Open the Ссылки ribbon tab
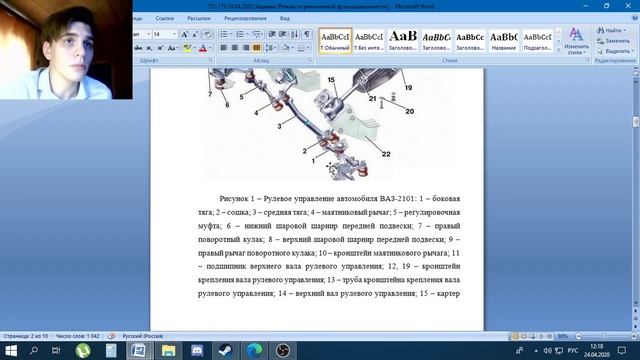Viewport: 640px width, 360px height. point(164,18)
